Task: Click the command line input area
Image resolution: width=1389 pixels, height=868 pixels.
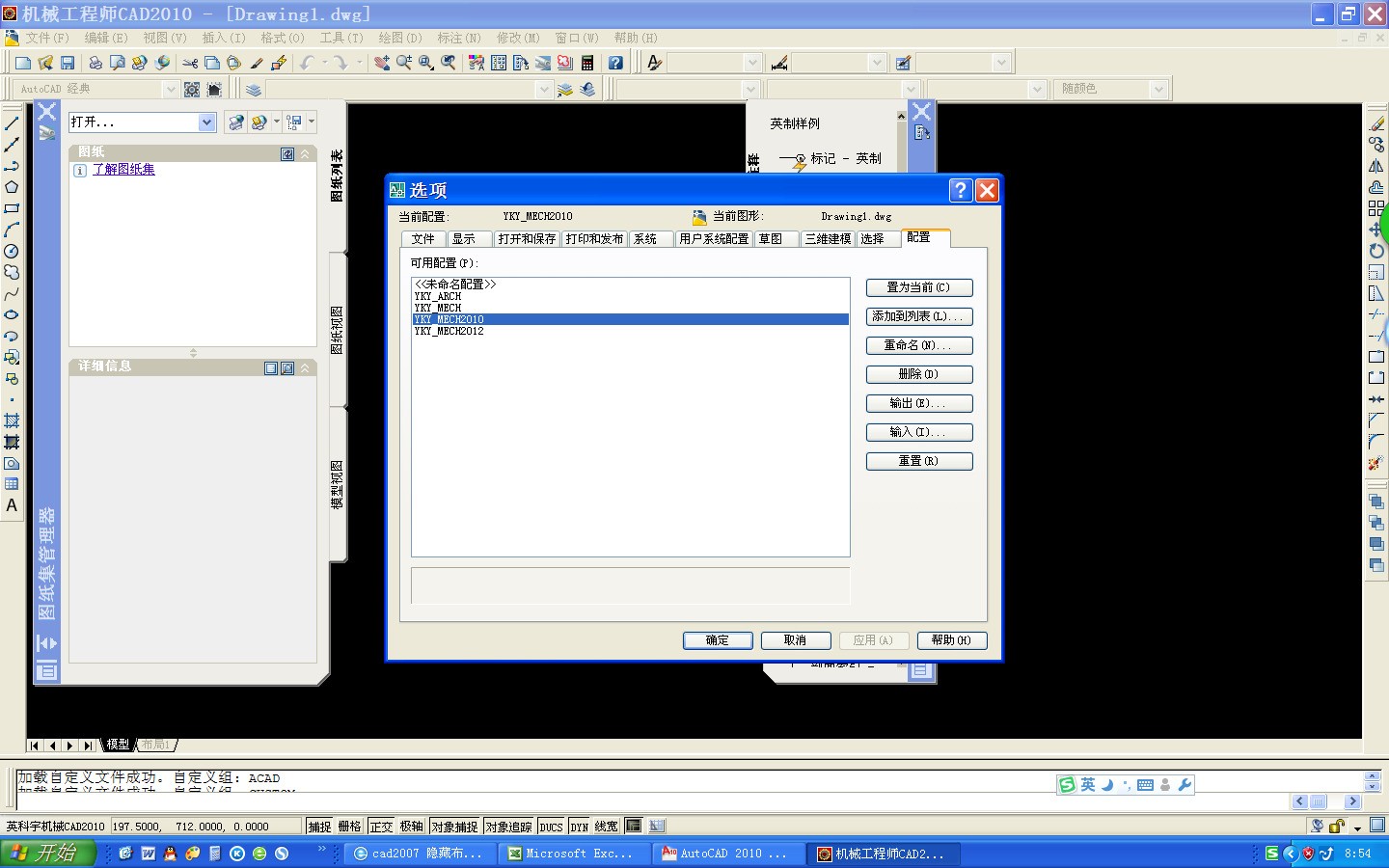Action: pos(652,800)
